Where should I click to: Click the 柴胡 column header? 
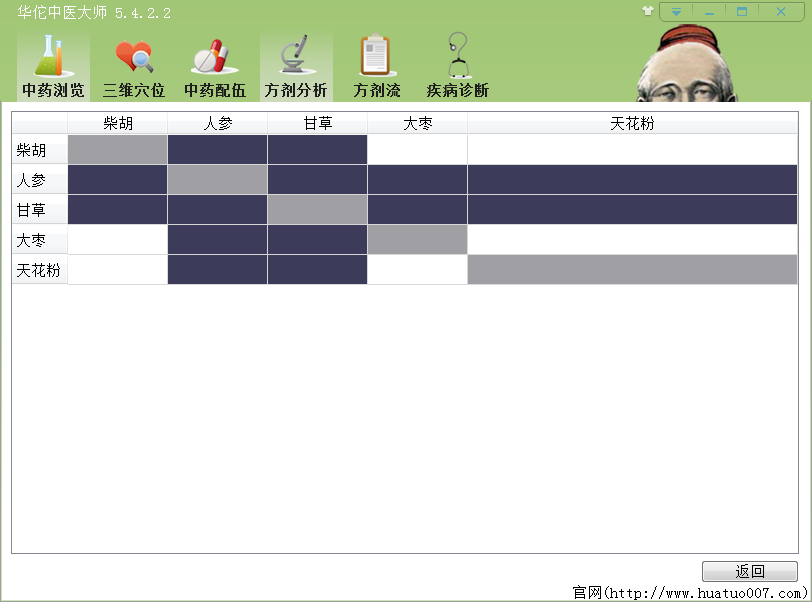pyautogui.click(x=118, y=124)
